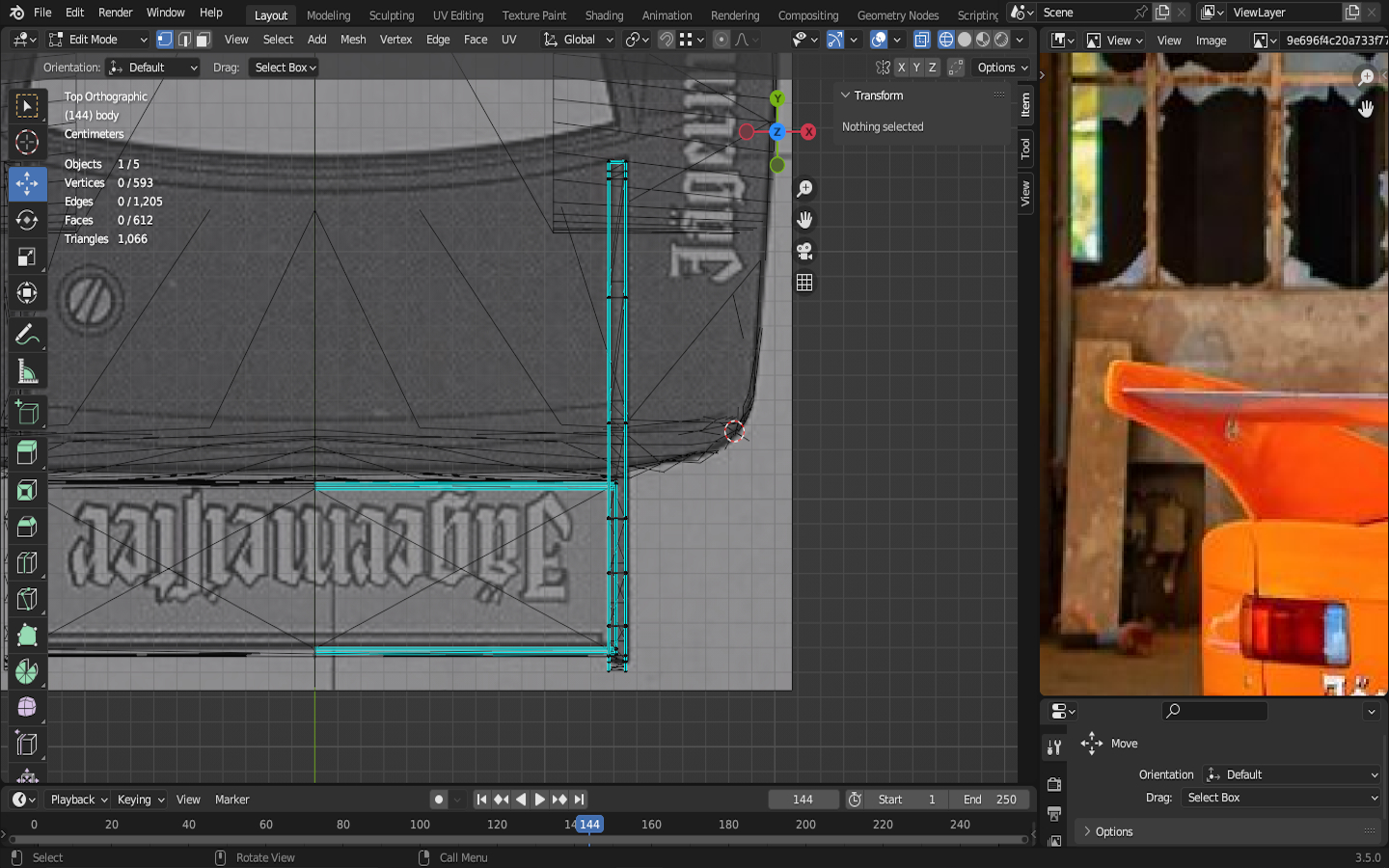Enable face select mode
The image size is (1389, 868).
click(203, 40)
